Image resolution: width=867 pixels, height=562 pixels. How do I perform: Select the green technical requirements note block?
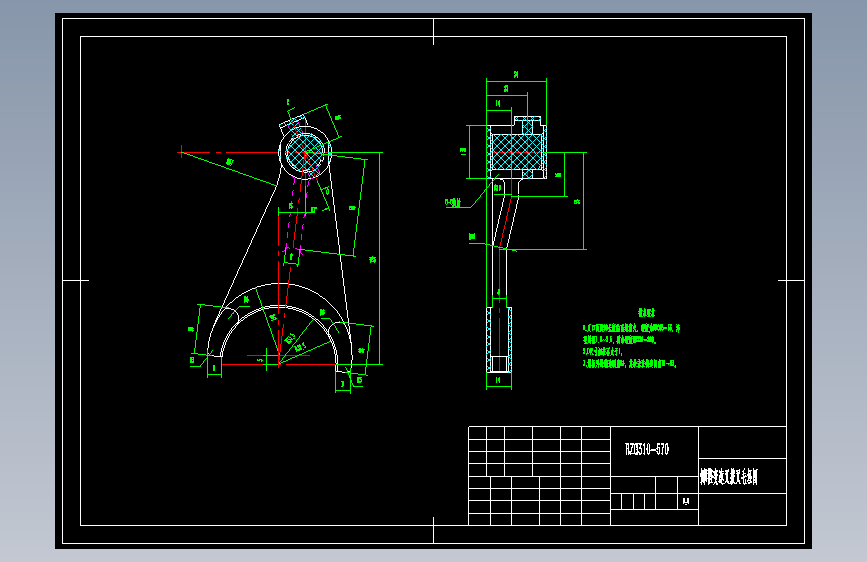631,339
